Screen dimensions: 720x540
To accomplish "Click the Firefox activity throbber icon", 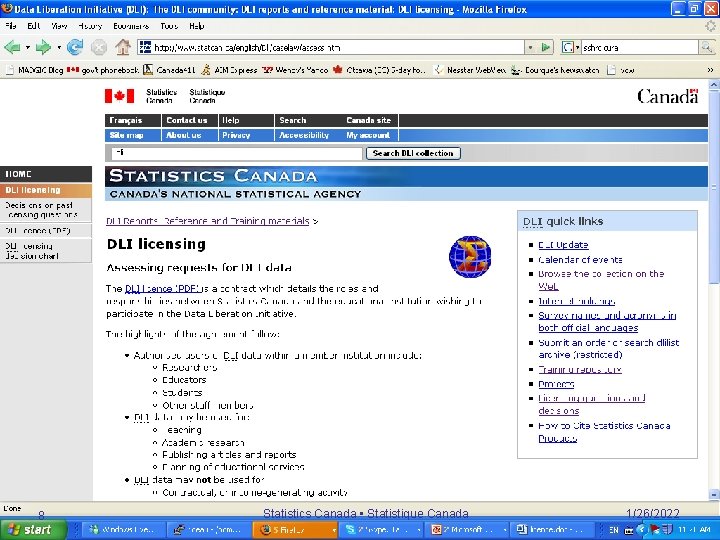I will click(x=710, y=26).
